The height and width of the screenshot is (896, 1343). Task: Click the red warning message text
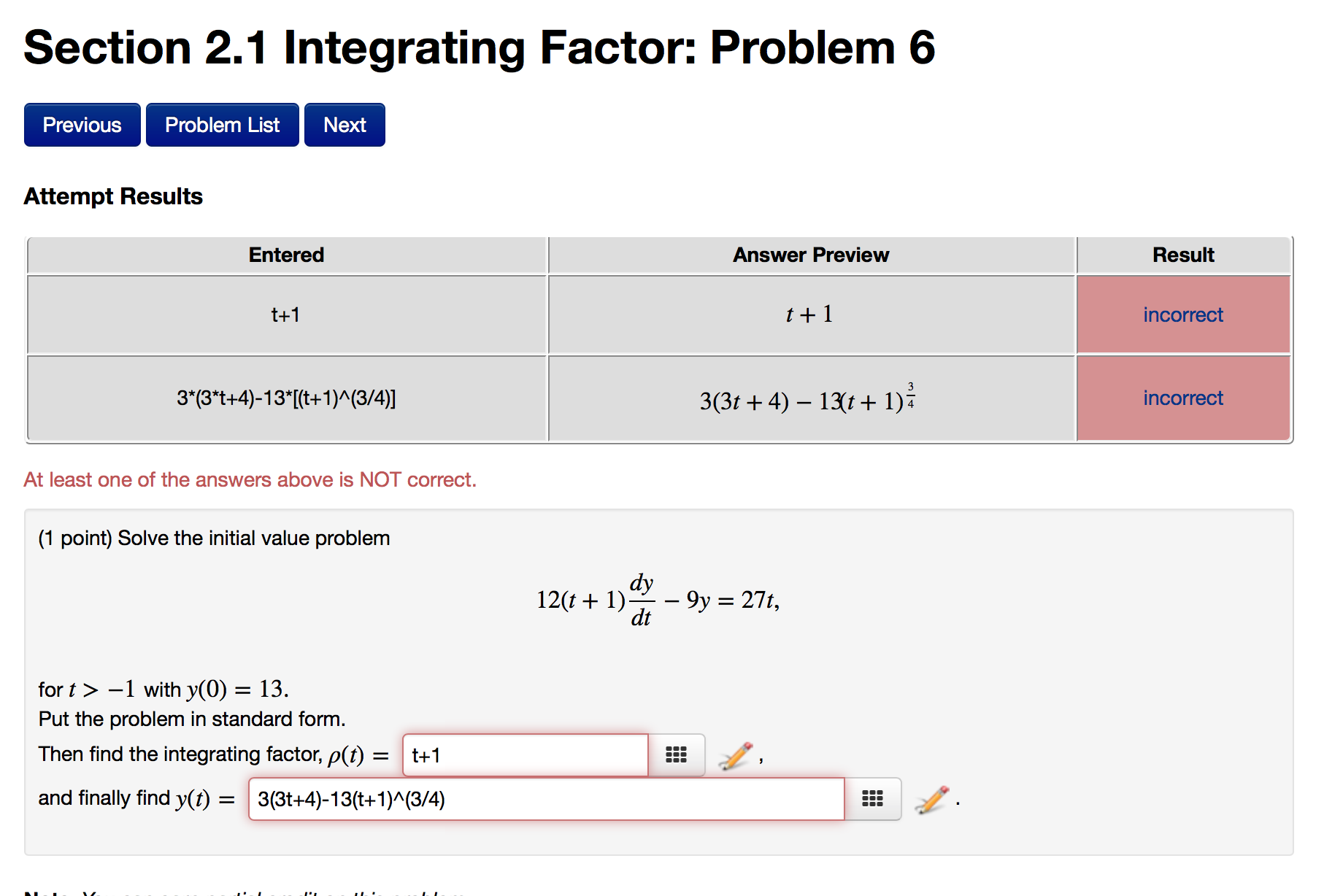click(250, 479)
